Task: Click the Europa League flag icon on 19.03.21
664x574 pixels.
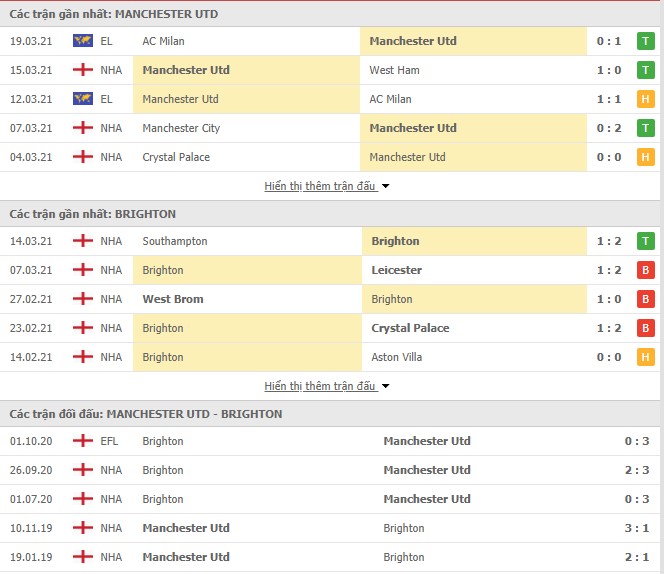Action: coord(83,41)
